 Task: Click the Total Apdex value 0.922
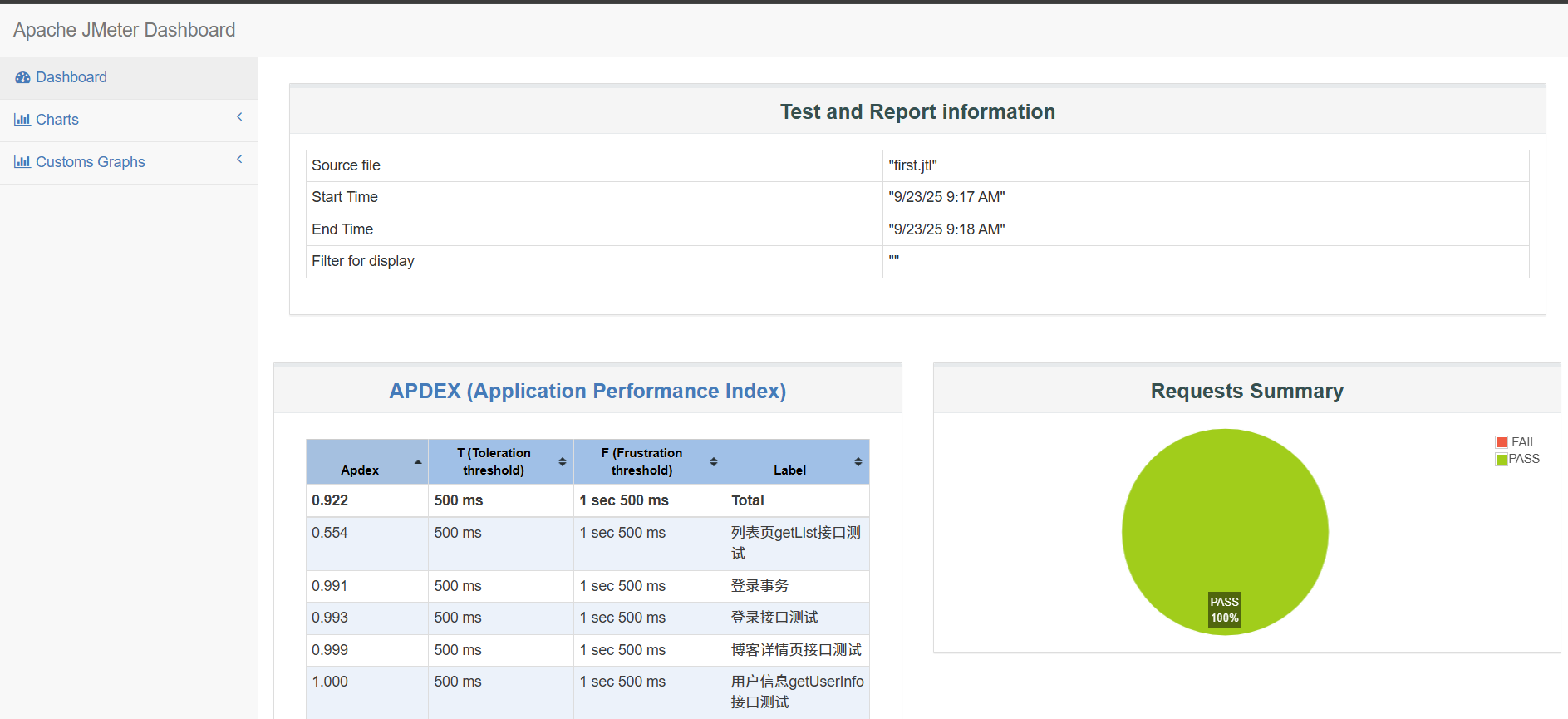[x=330, y=500]
